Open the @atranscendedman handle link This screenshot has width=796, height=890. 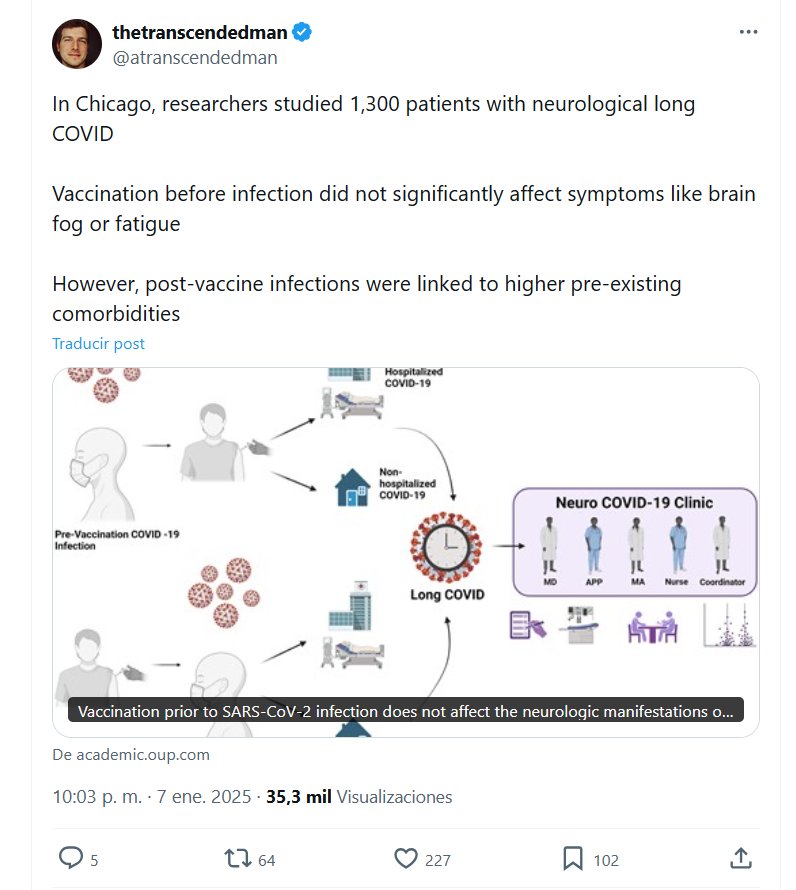coord(195,57)
